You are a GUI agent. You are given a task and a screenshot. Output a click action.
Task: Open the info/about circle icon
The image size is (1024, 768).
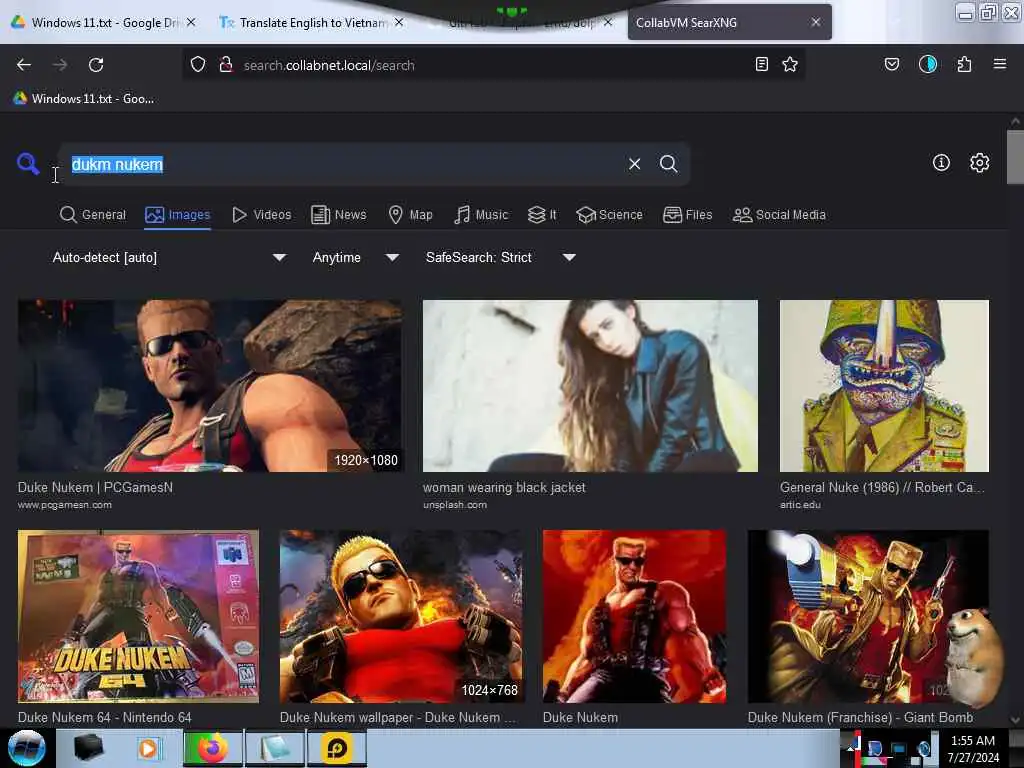tap(941, 163)
